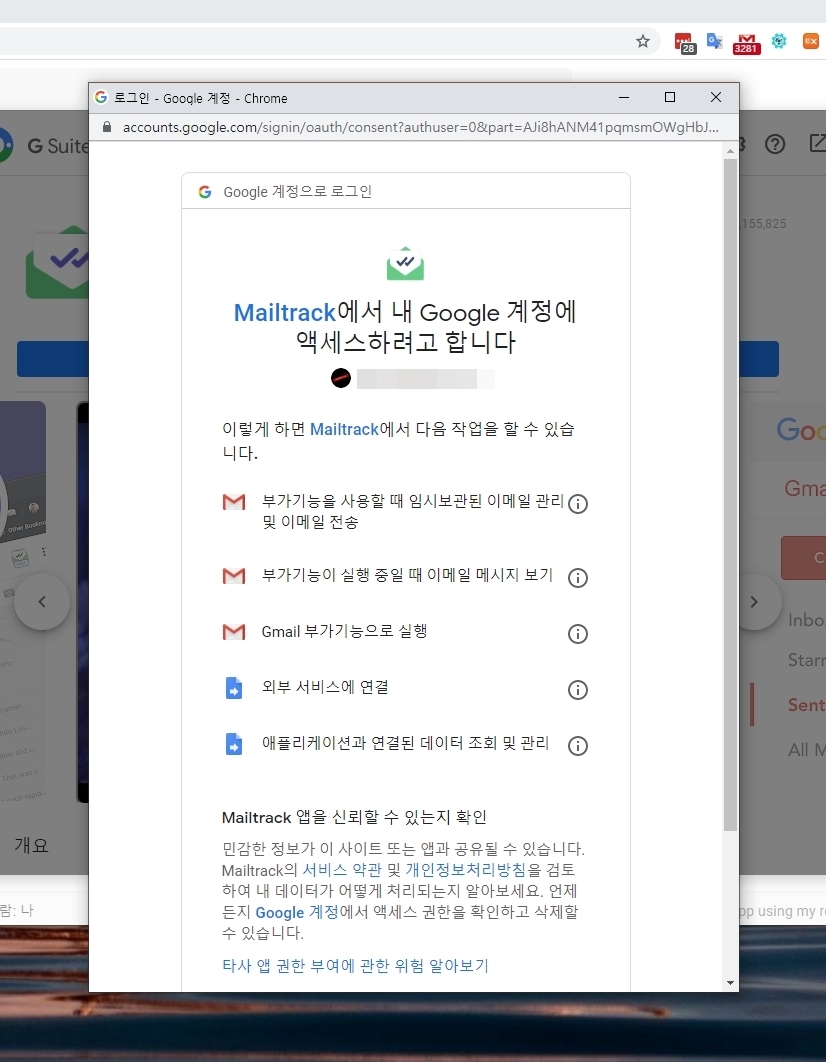Image resolution: width=826 pixels, height=1062 pixels.
Task: Open the Google 계정 link
Action: point(297,912)
